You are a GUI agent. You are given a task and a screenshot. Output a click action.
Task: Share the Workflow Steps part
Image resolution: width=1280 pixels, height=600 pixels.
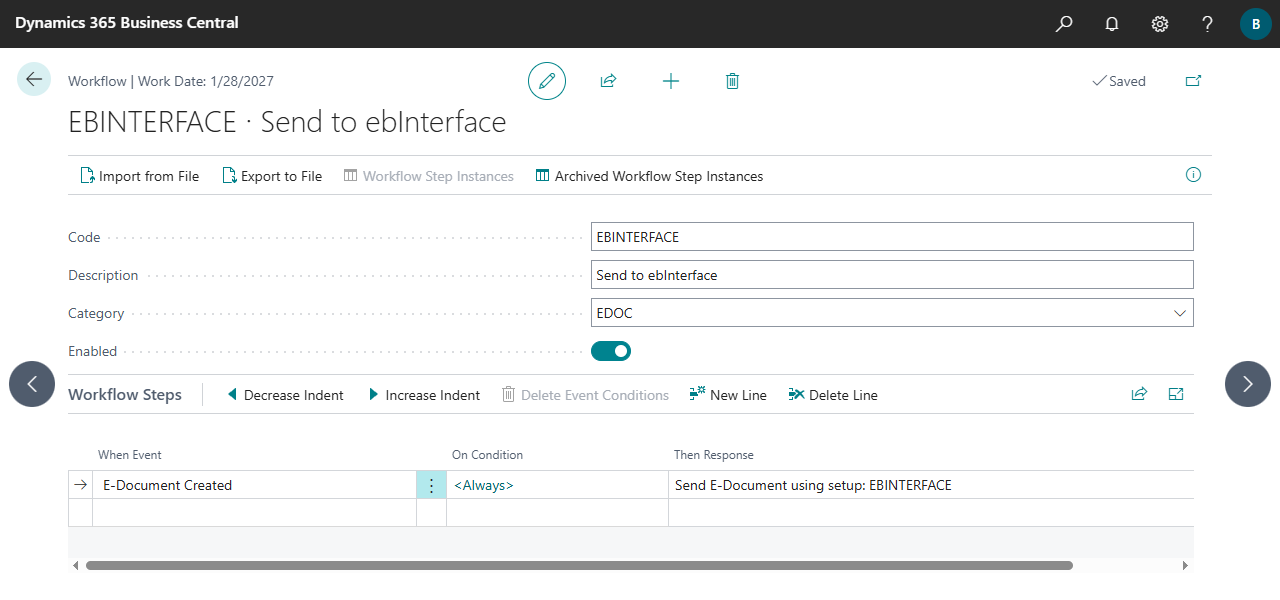pos(1139,394)
